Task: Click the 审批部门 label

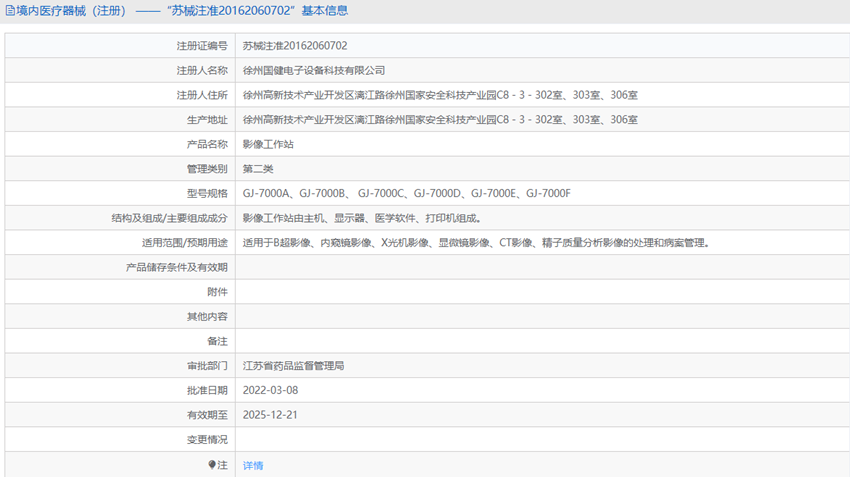Action: (207, 366)
